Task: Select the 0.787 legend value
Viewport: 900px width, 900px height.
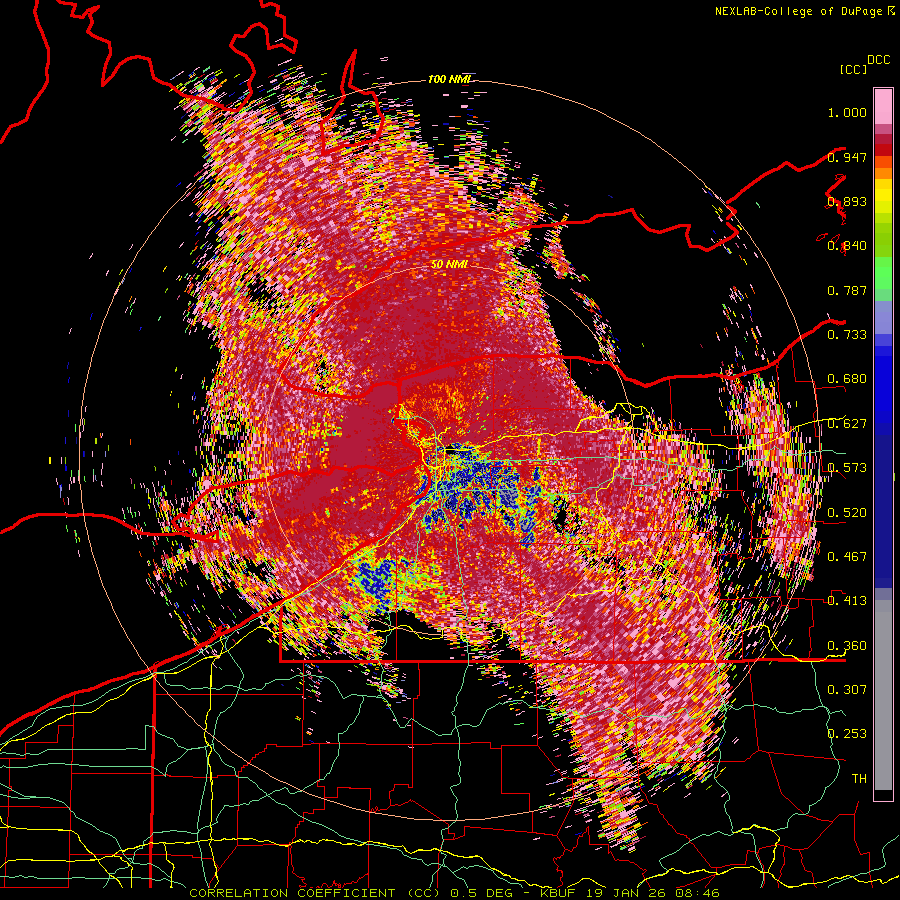Action: pyautogui.click(x=847, y=290)
